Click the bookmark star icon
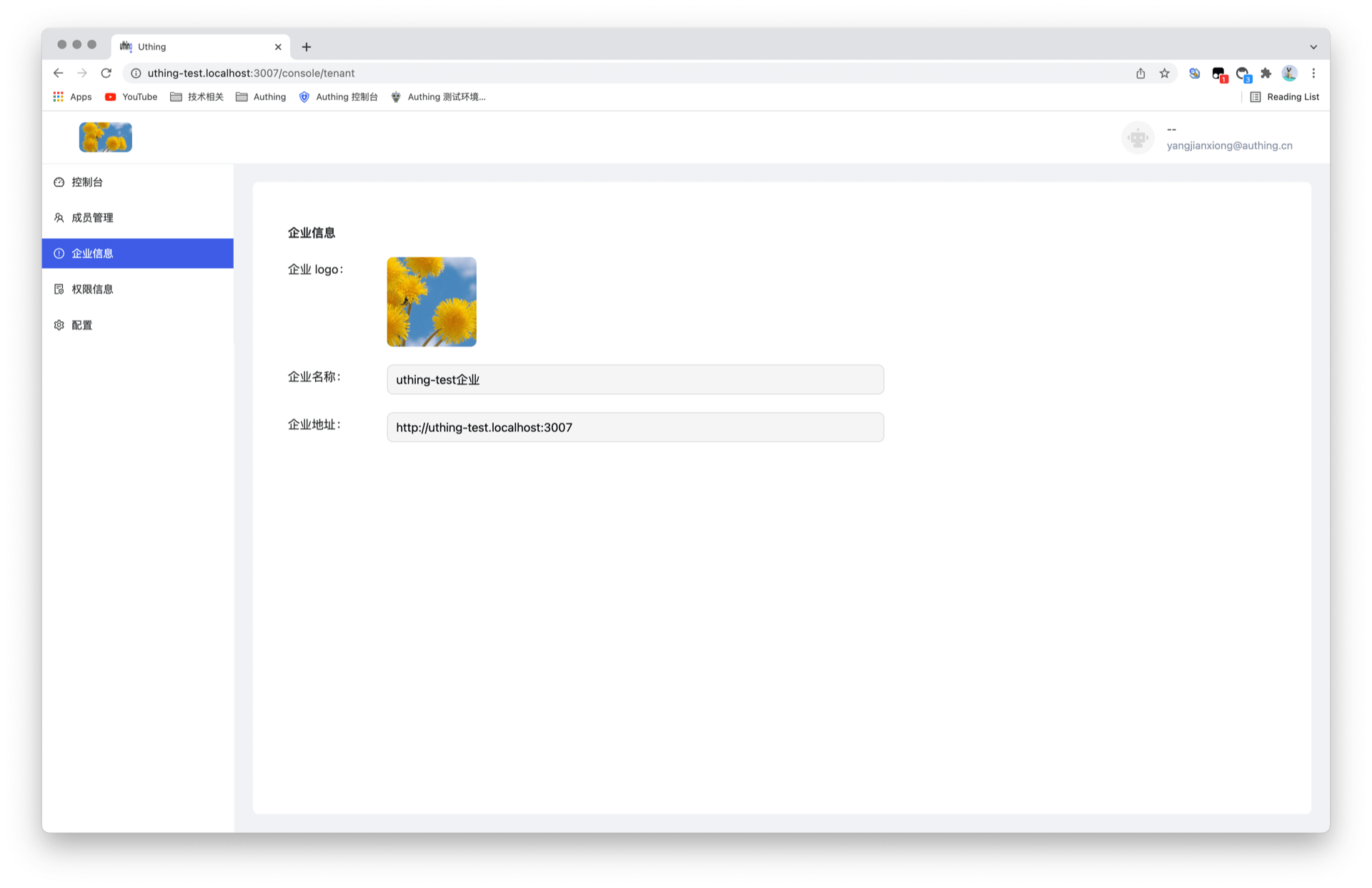Screen dimensions: 1372x888 (x=1165, y=73)
